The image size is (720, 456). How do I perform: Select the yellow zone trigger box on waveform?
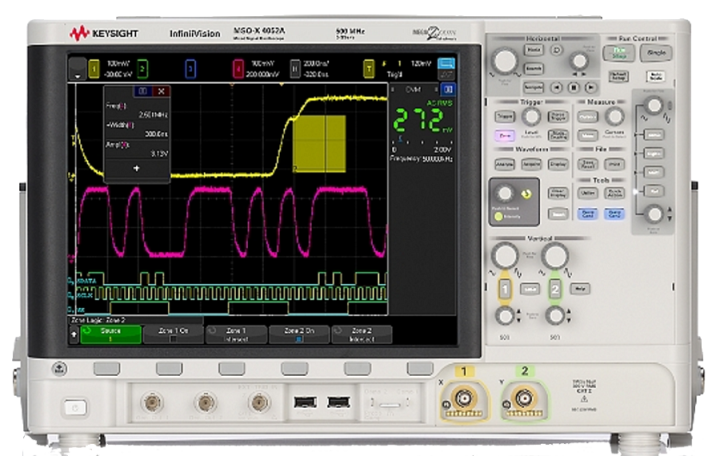[x=320, y=144]
